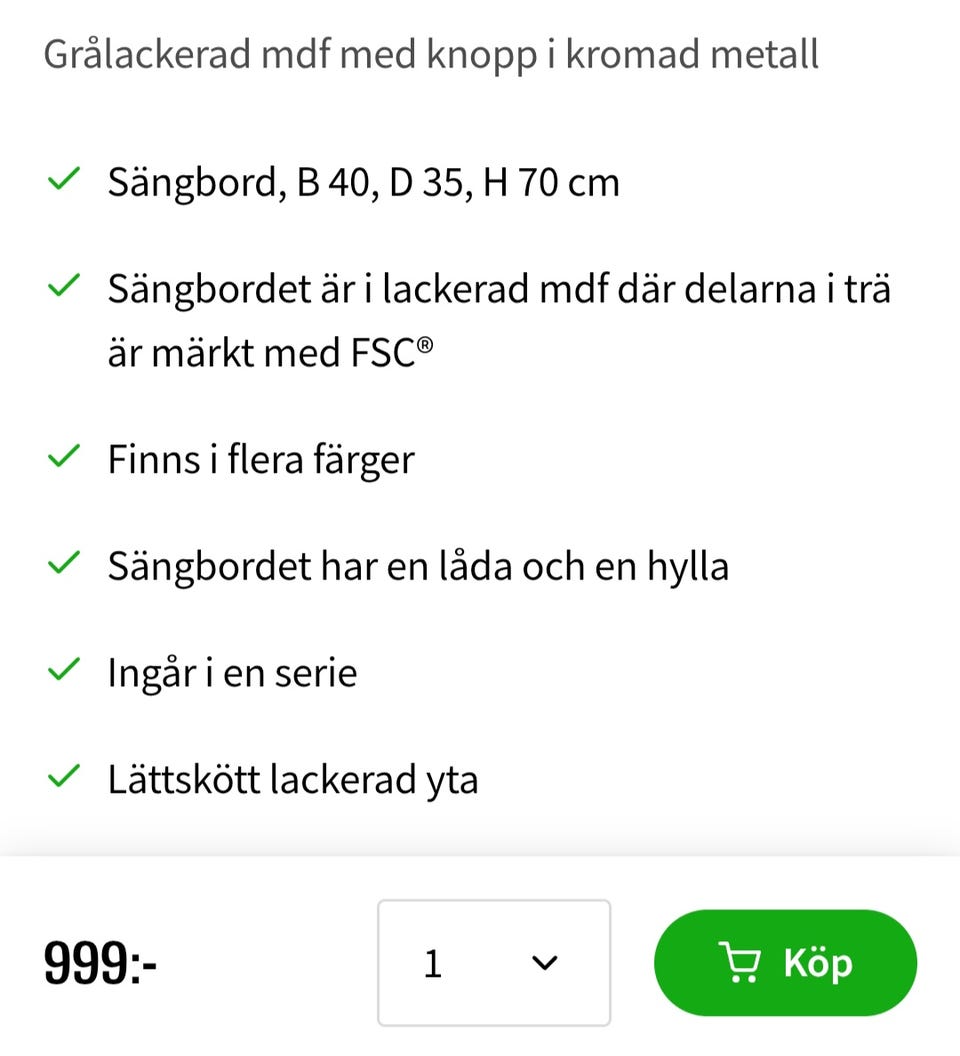The height and width of the screenshot is (1056, 960).
Task: Open the quantity selector box
Action: [493, 963]
